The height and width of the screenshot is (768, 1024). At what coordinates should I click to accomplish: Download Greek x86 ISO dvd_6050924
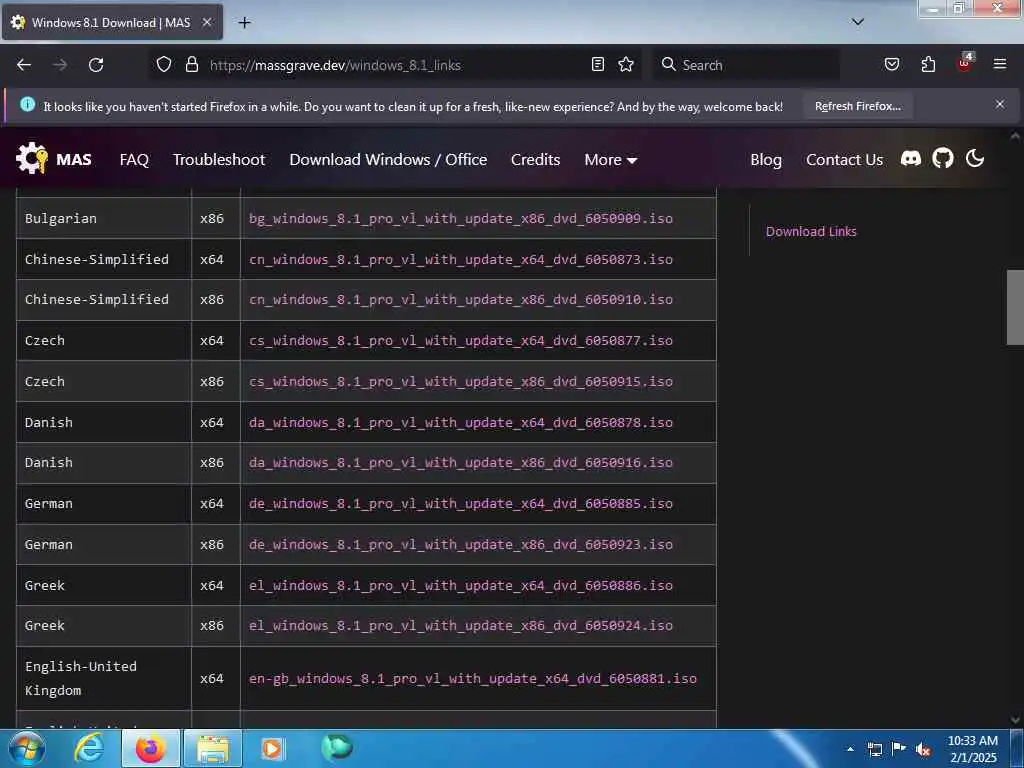[460, 626]
